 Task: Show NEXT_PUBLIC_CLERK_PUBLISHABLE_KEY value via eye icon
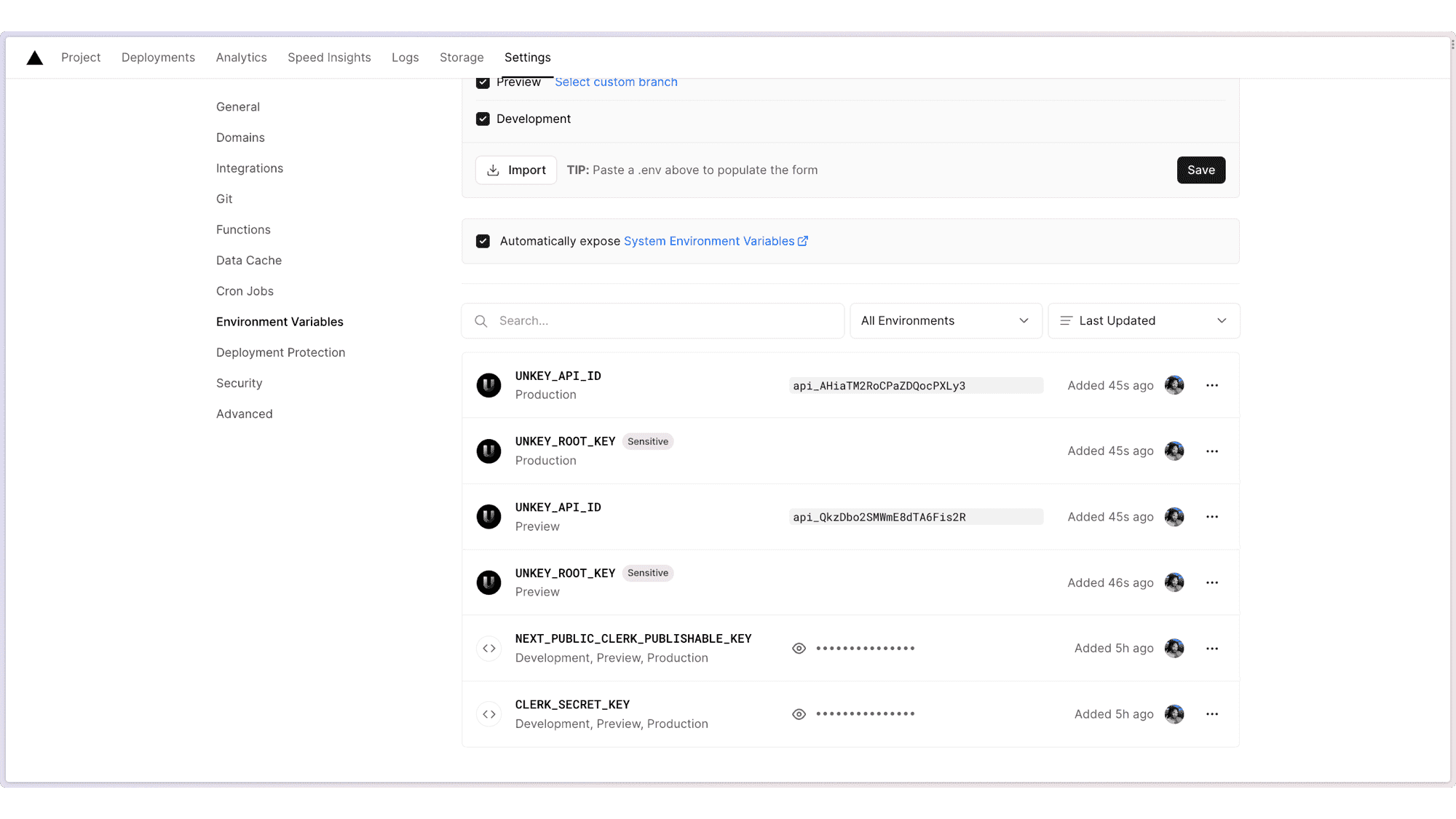point(799,649)
